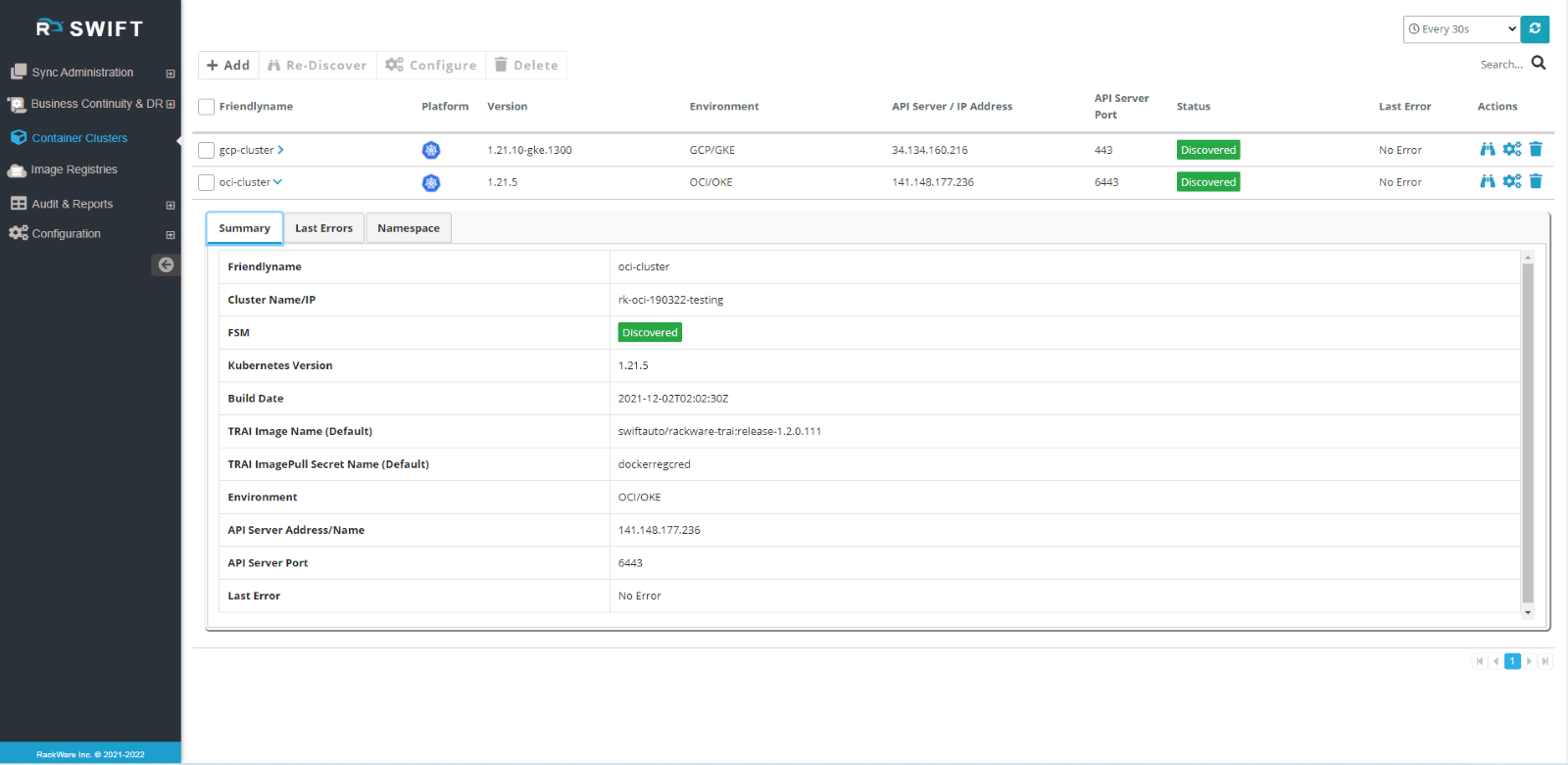1568x765 pixels.
Task: Check the oci-cluster row checkbox
Action: (206, 182)
